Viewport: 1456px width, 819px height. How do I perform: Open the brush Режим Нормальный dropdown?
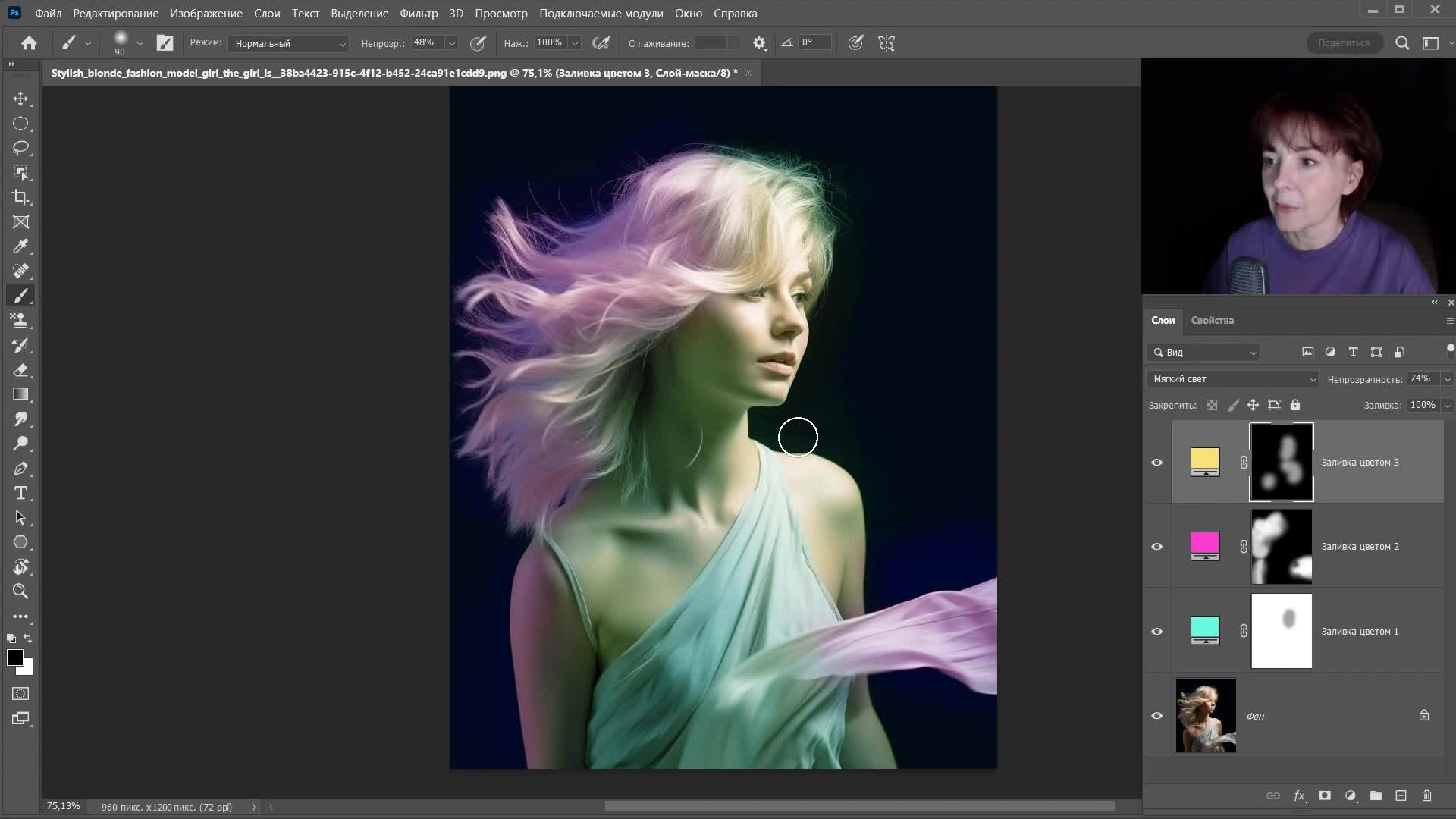click(288, 43)
